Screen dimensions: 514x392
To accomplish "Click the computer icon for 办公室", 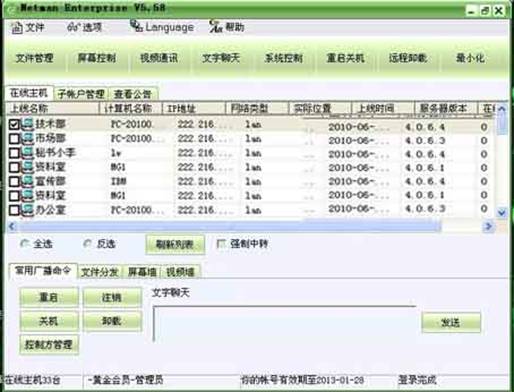I will [x=28, y=210].
